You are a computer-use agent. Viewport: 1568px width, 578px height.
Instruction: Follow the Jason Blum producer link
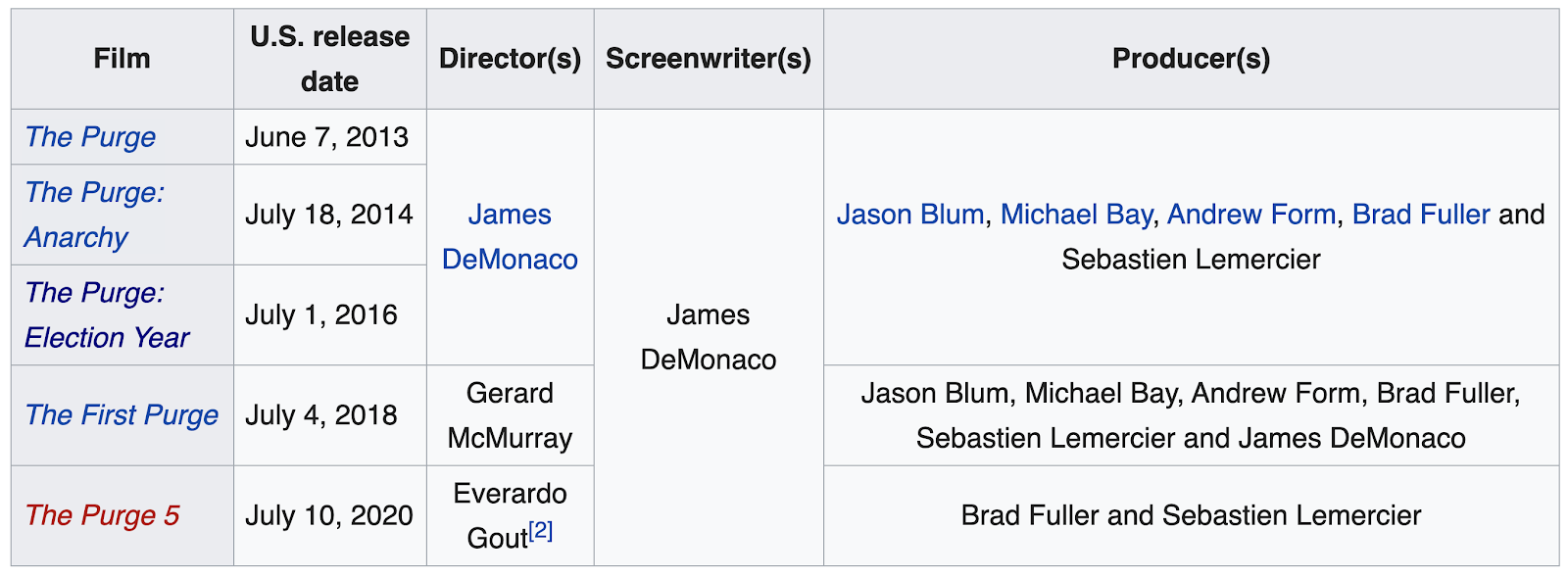[910, 215]
